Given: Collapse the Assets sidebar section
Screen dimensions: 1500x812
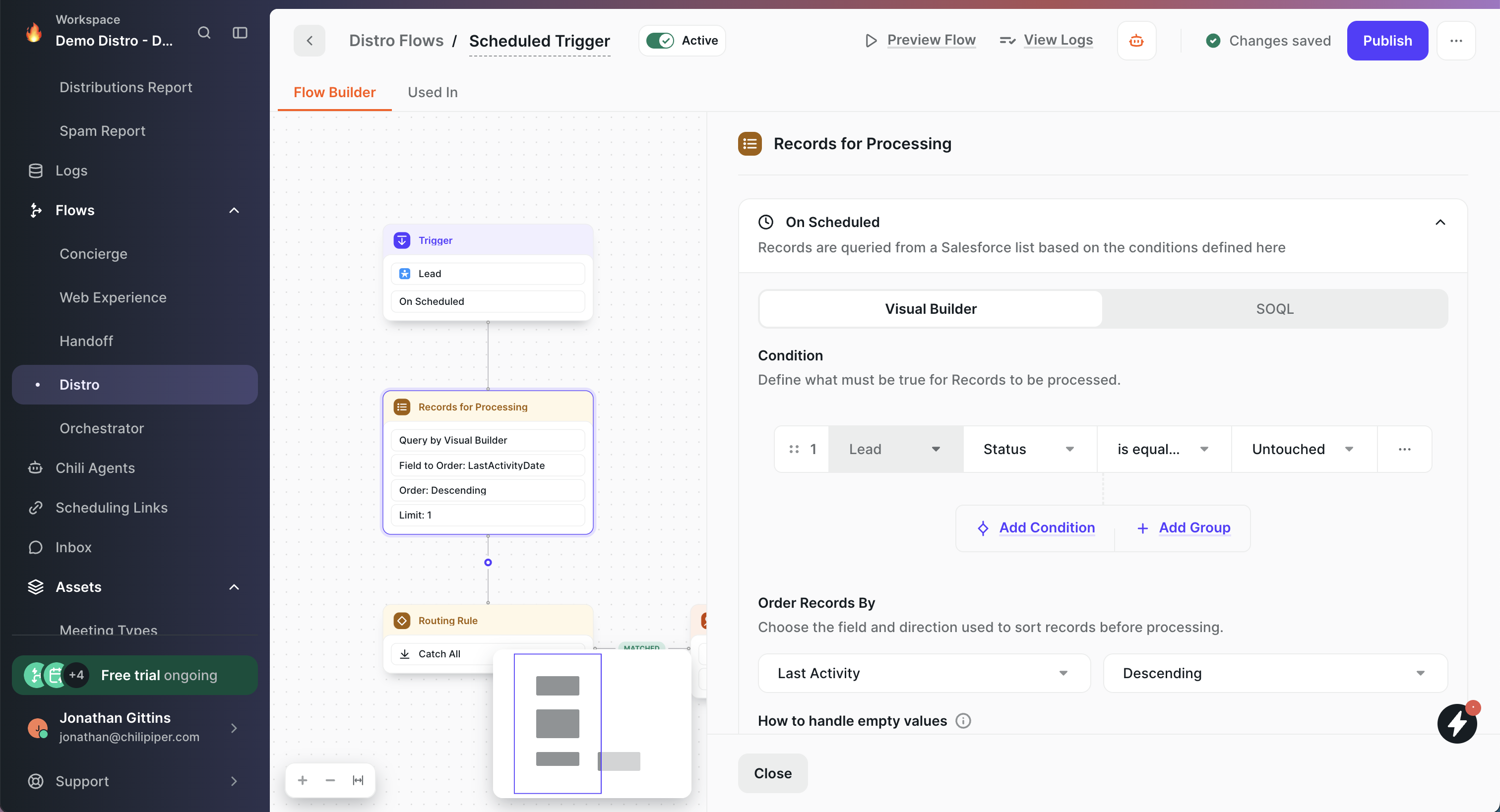Looking at the screenshot, I should 234,587.
